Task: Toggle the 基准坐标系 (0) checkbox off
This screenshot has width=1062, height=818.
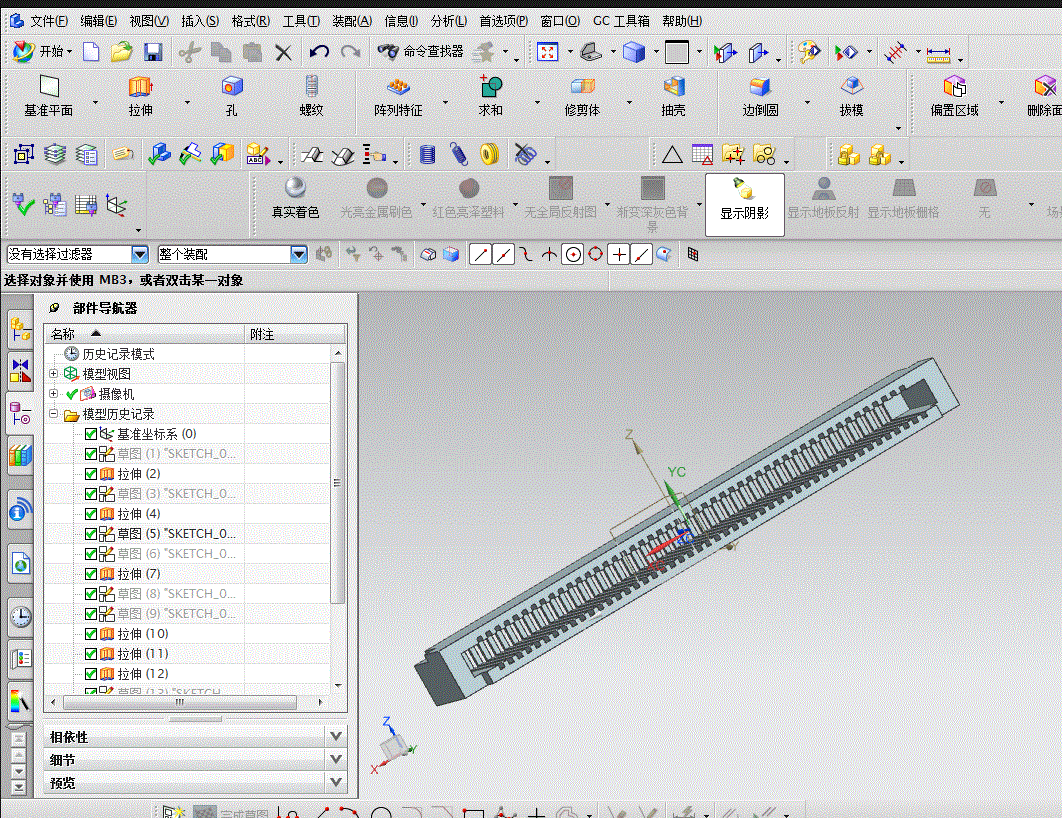Action: (x=89, y=433)
